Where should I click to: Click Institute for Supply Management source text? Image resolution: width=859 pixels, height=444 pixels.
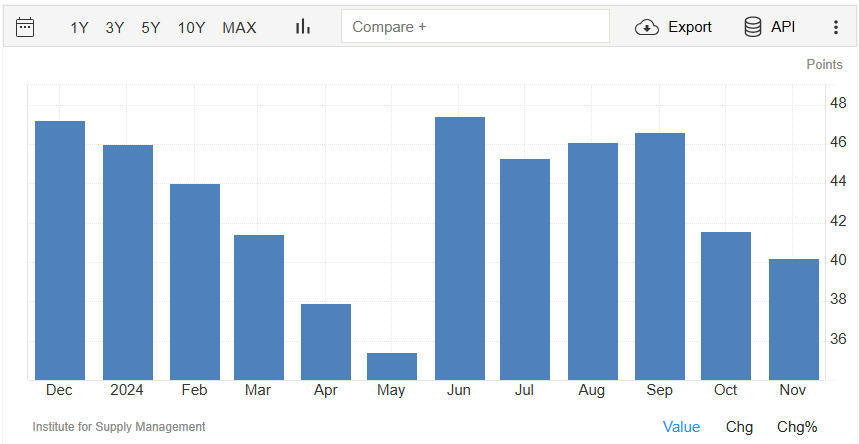pos(119,426)
